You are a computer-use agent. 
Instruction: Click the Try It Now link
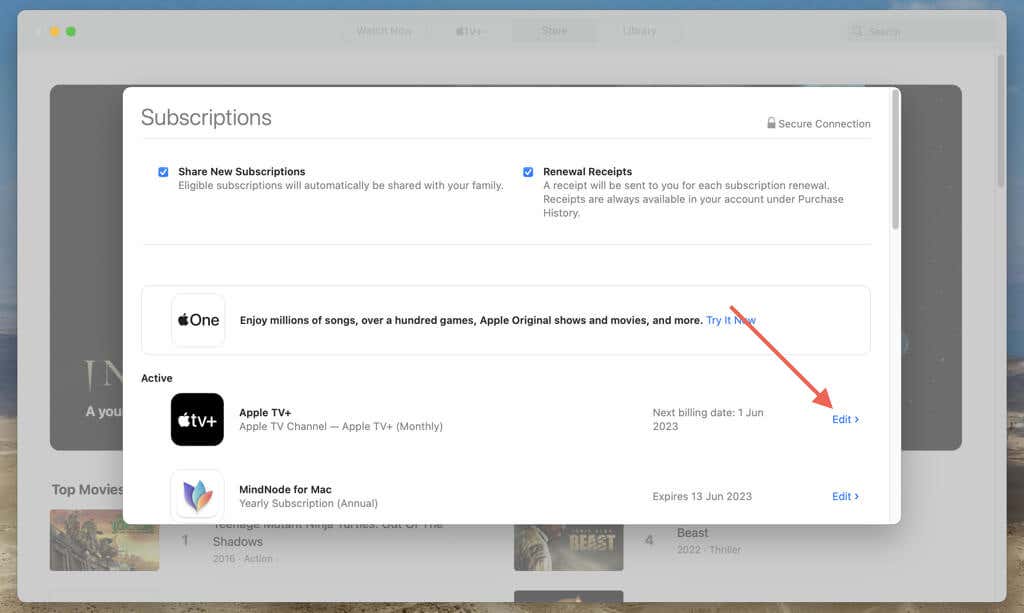point(730,320)
